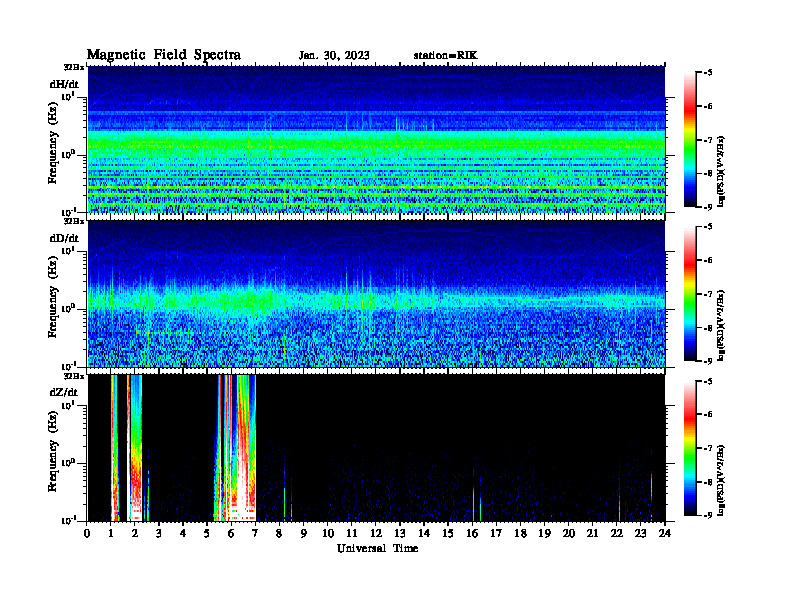Click the 10⁰ frequency tick in dH/dt panel
The height and width of the screenshot is (612, 792).
point(69,154)
